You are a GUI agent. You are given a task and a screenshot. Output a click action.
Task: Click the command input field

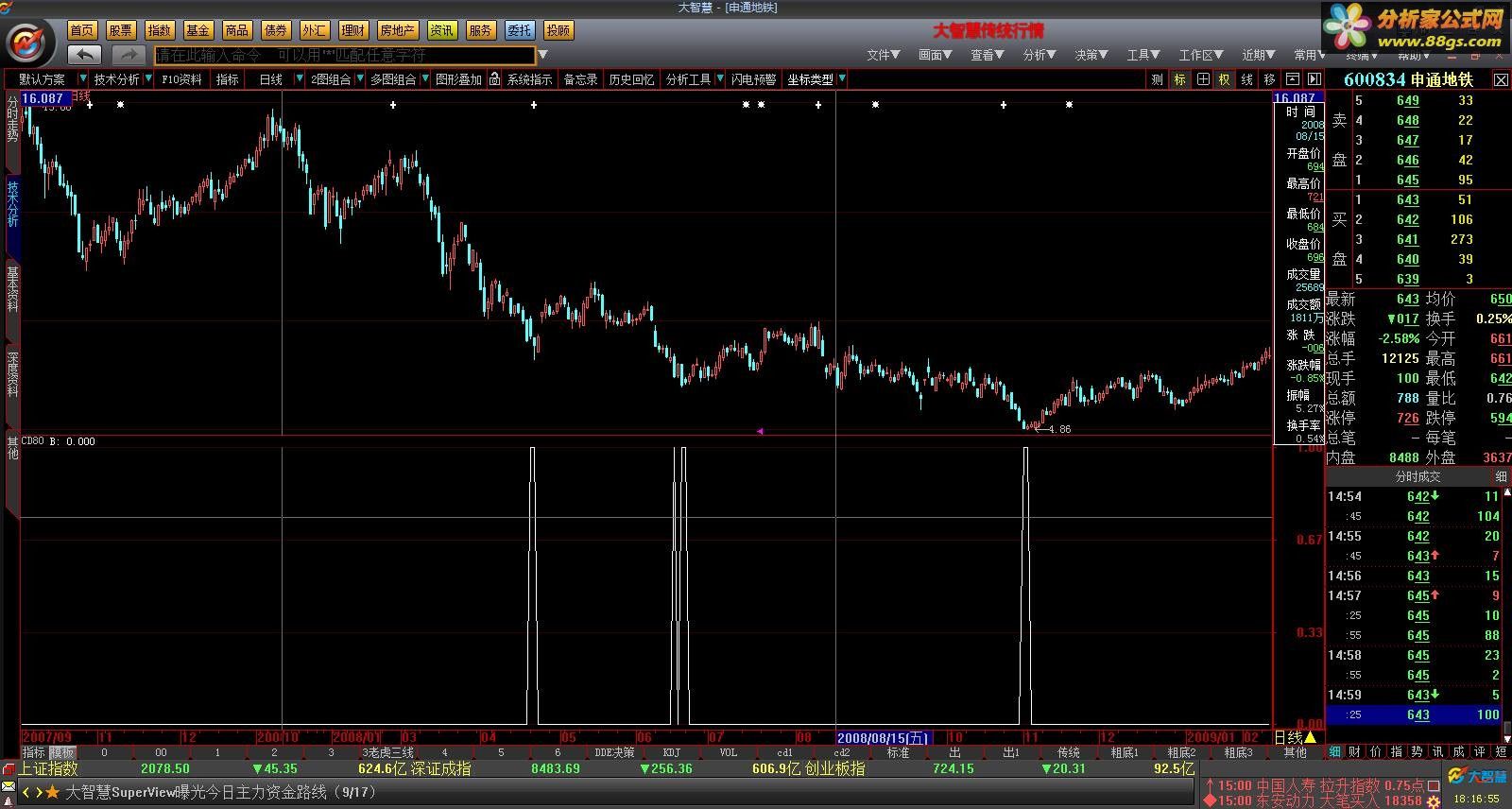coord(345,55)
